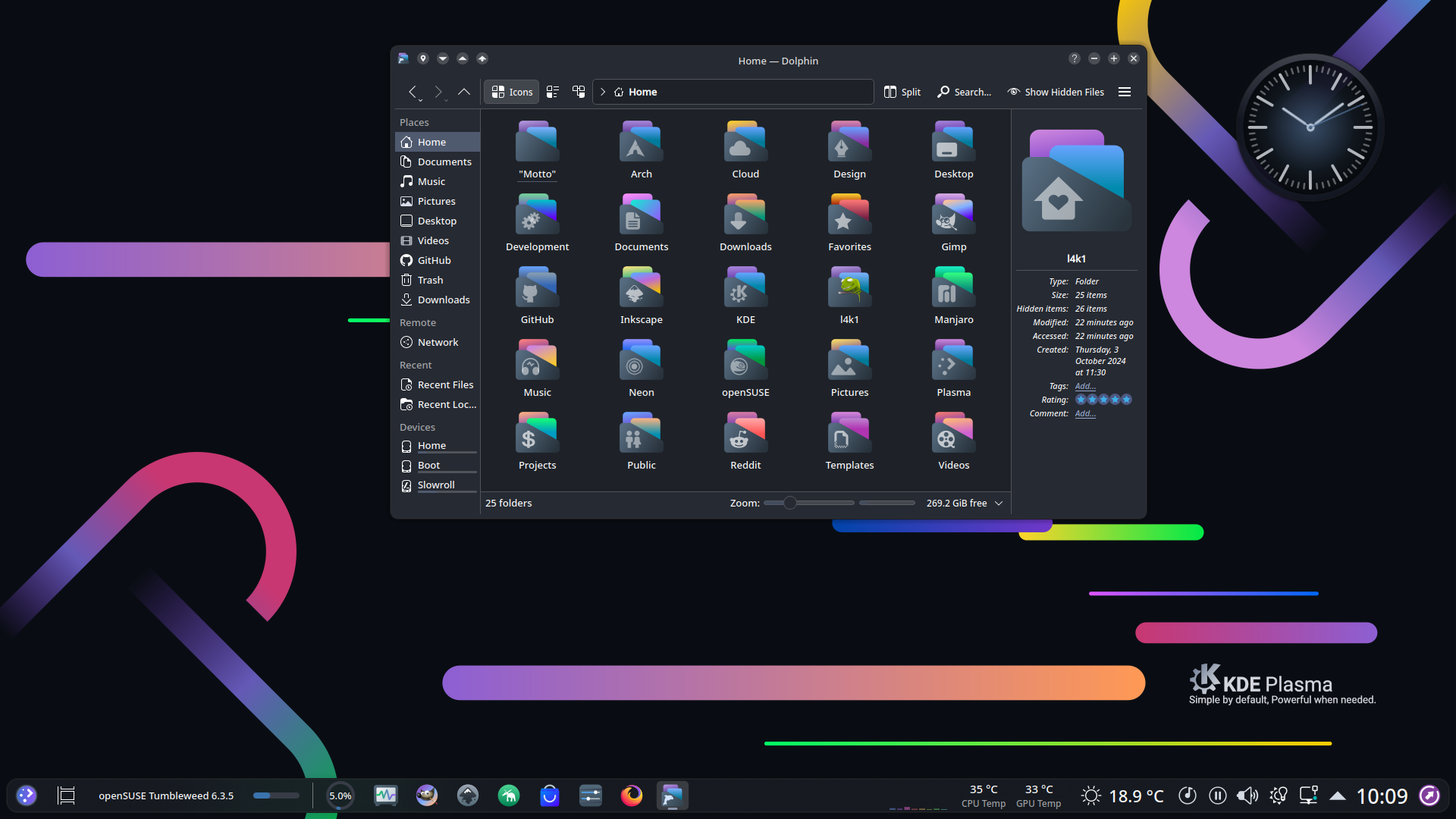Open the Cloud folder
Viewport: 1456px width, 819px height.
tap(745, 150)
